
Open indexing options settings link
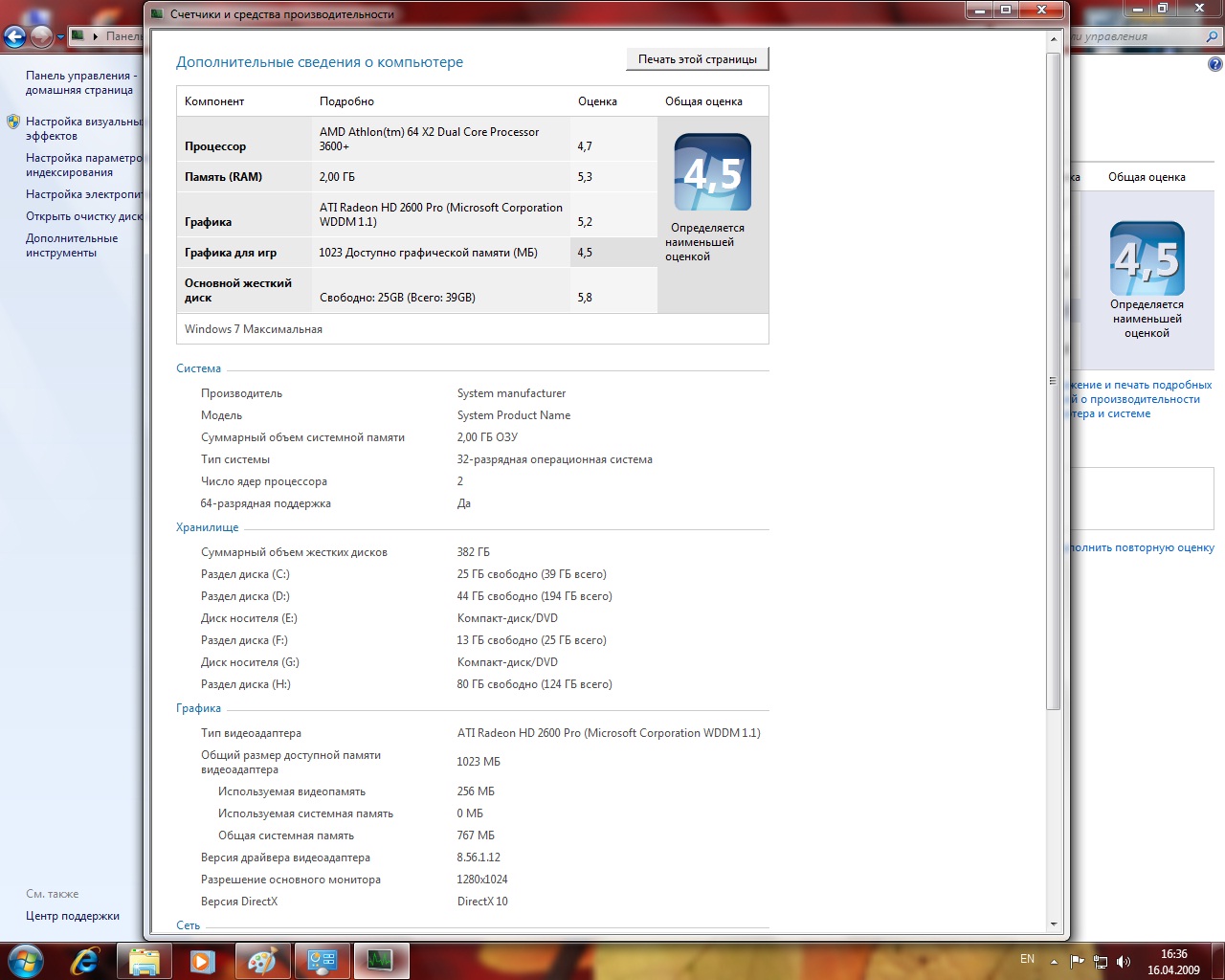tap(84, 166)
